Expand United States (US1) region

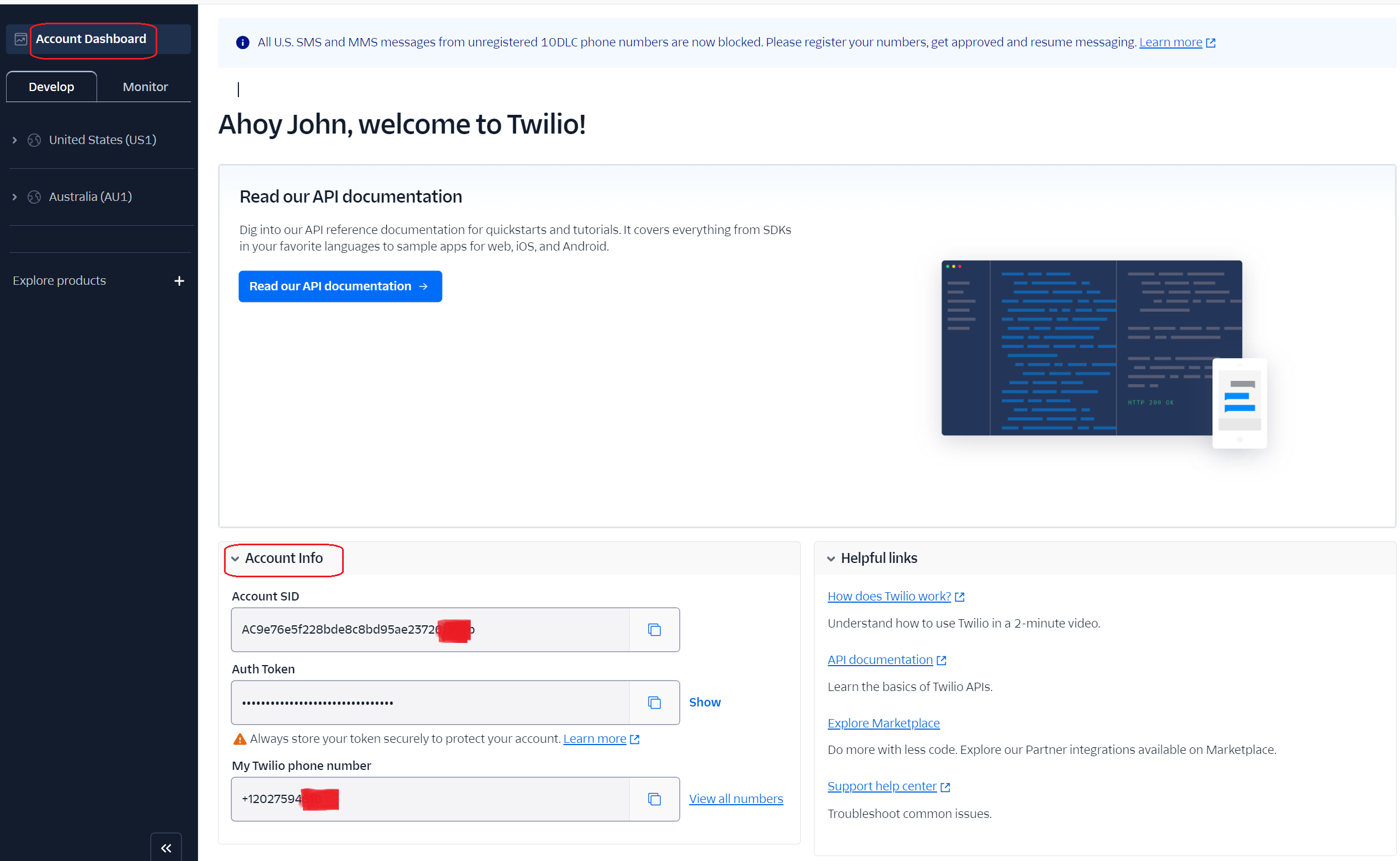tap(15, 140)
